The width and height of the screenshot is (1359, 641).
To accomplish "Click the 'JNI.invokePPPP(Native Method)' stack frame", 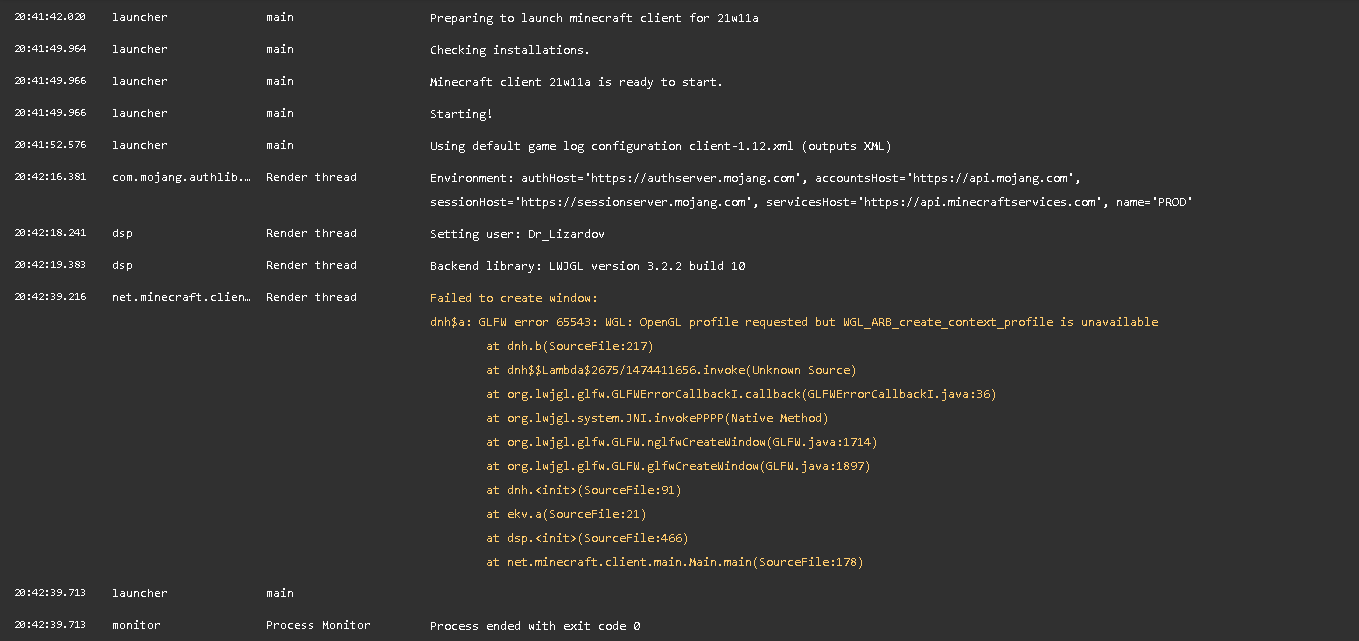I will [x=657, y=418].
